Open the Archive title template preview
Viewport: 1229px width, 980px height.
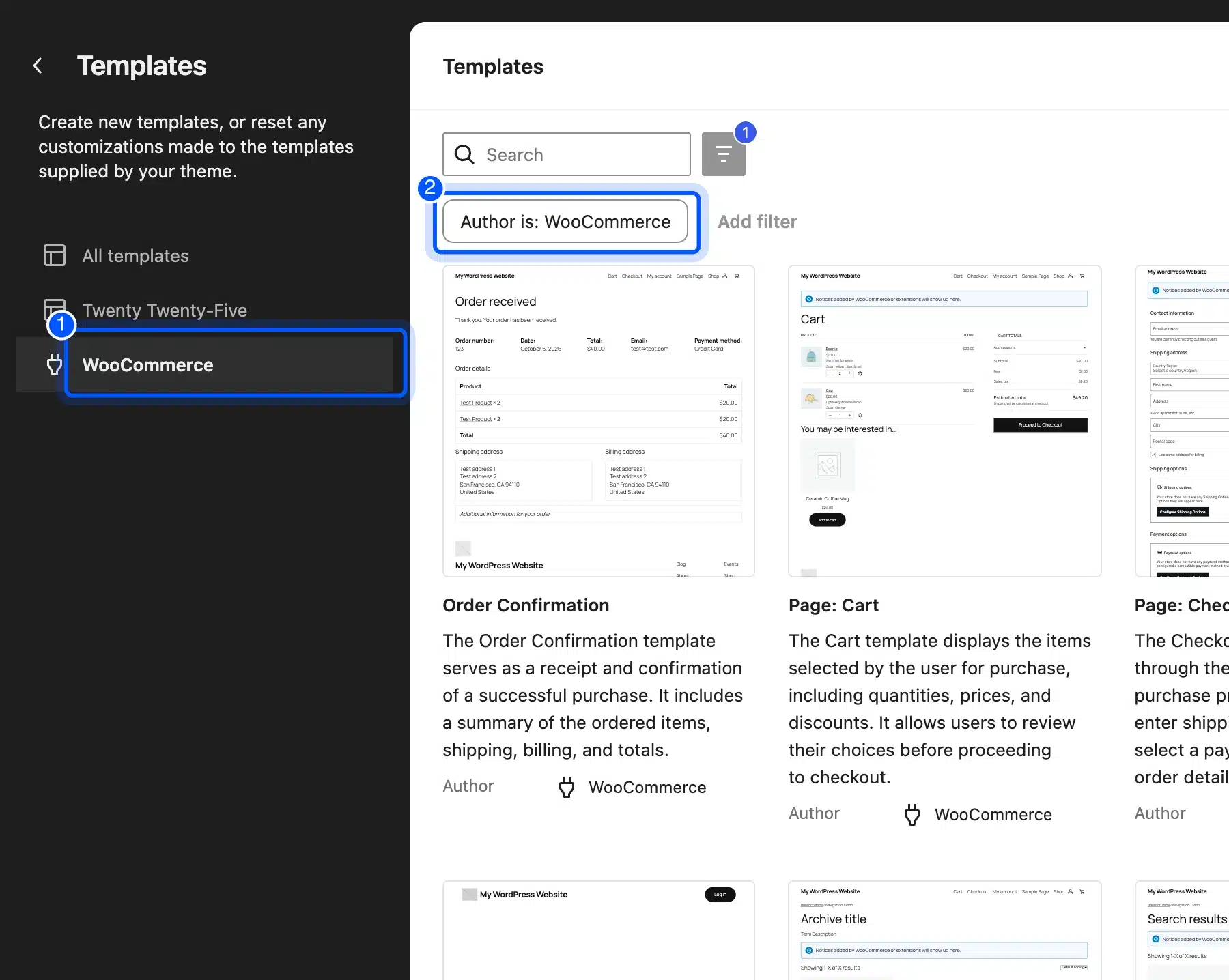click(x=944, y=930)
